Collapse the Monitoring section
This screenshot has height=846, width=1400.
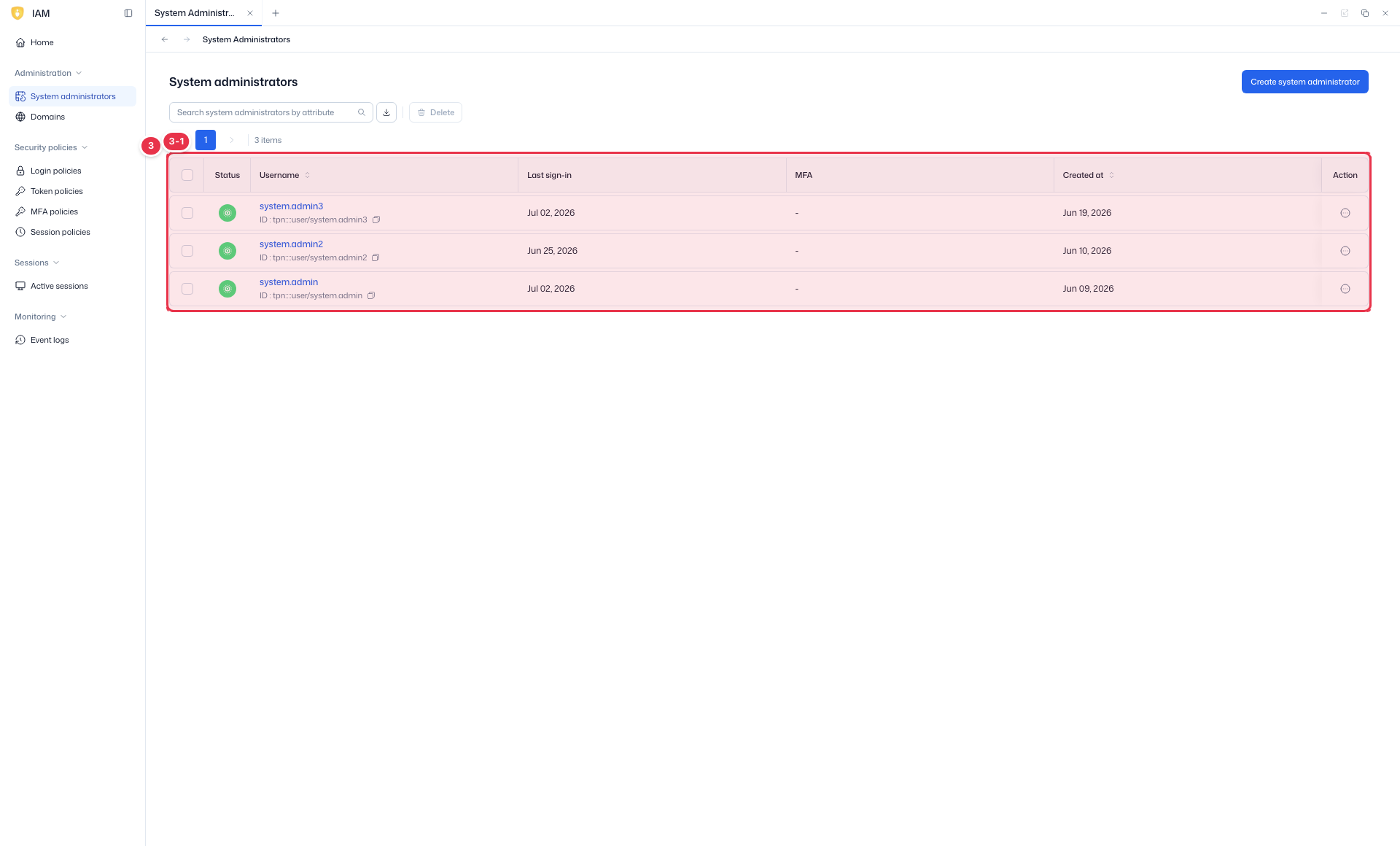(40, 317)
